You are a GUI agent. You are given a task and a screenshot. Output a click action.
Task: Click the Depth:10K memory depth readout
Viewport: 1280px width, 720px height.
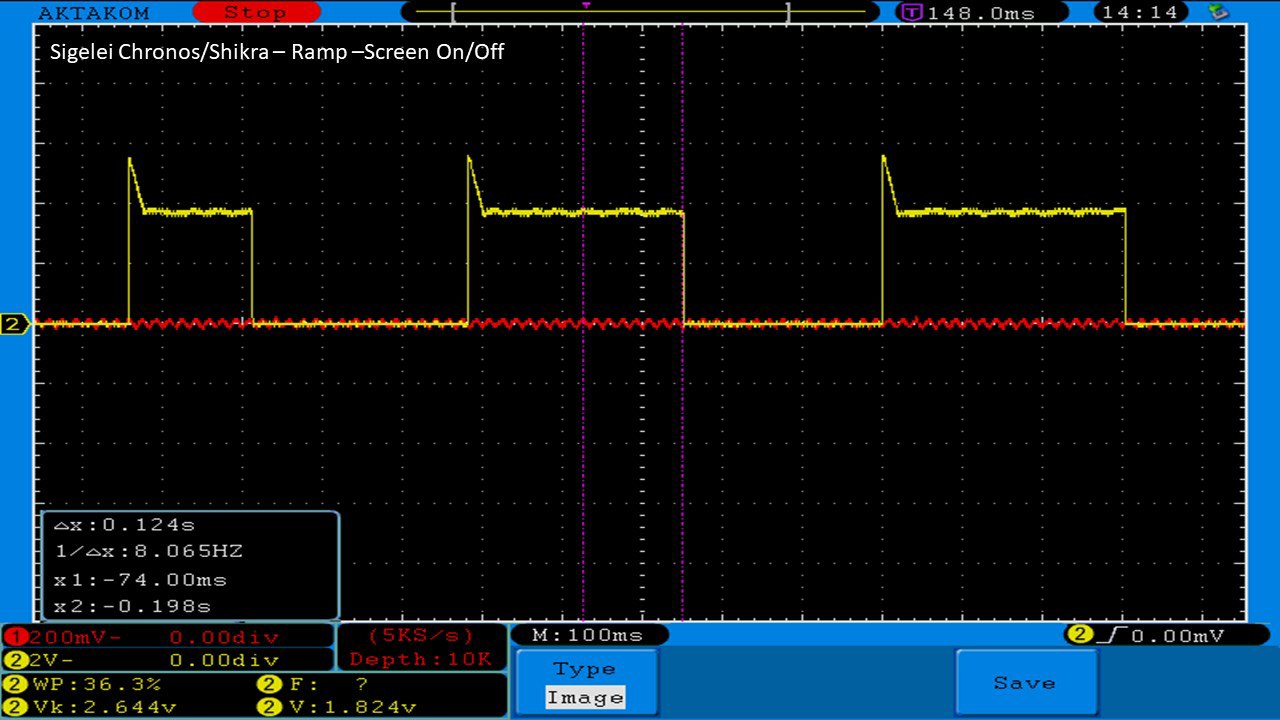pos(421,659)
